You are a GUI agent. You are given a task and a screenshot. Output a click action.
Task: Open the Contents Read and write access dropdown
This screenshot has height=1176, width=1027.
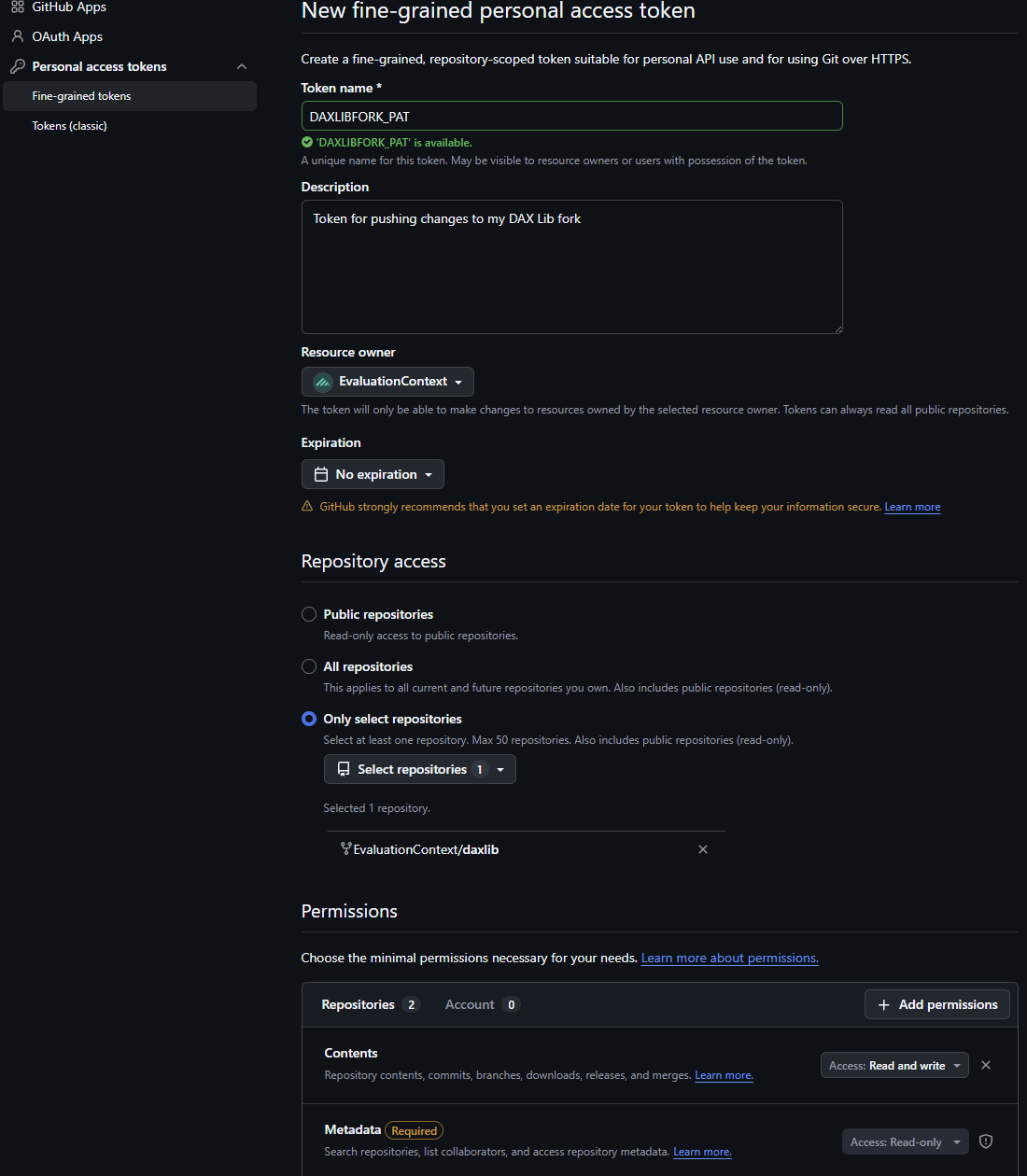(x=893, y=1065)
